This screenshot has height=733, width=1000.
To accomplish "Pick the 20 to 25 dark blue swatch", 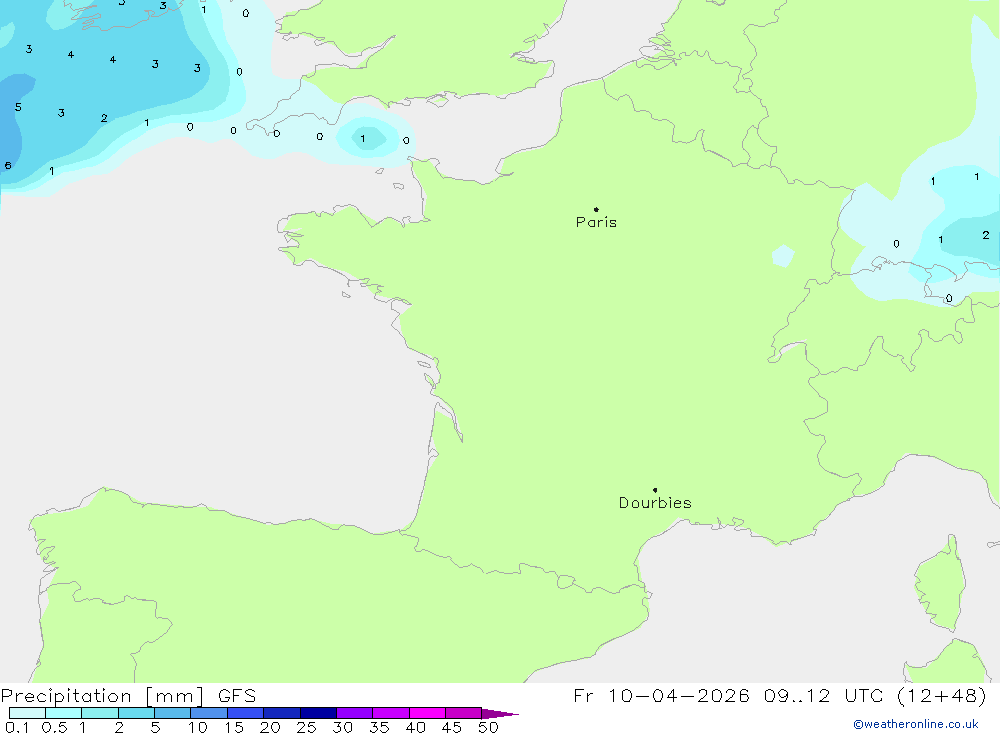I will pyautogui.click(x=282, y=713).
